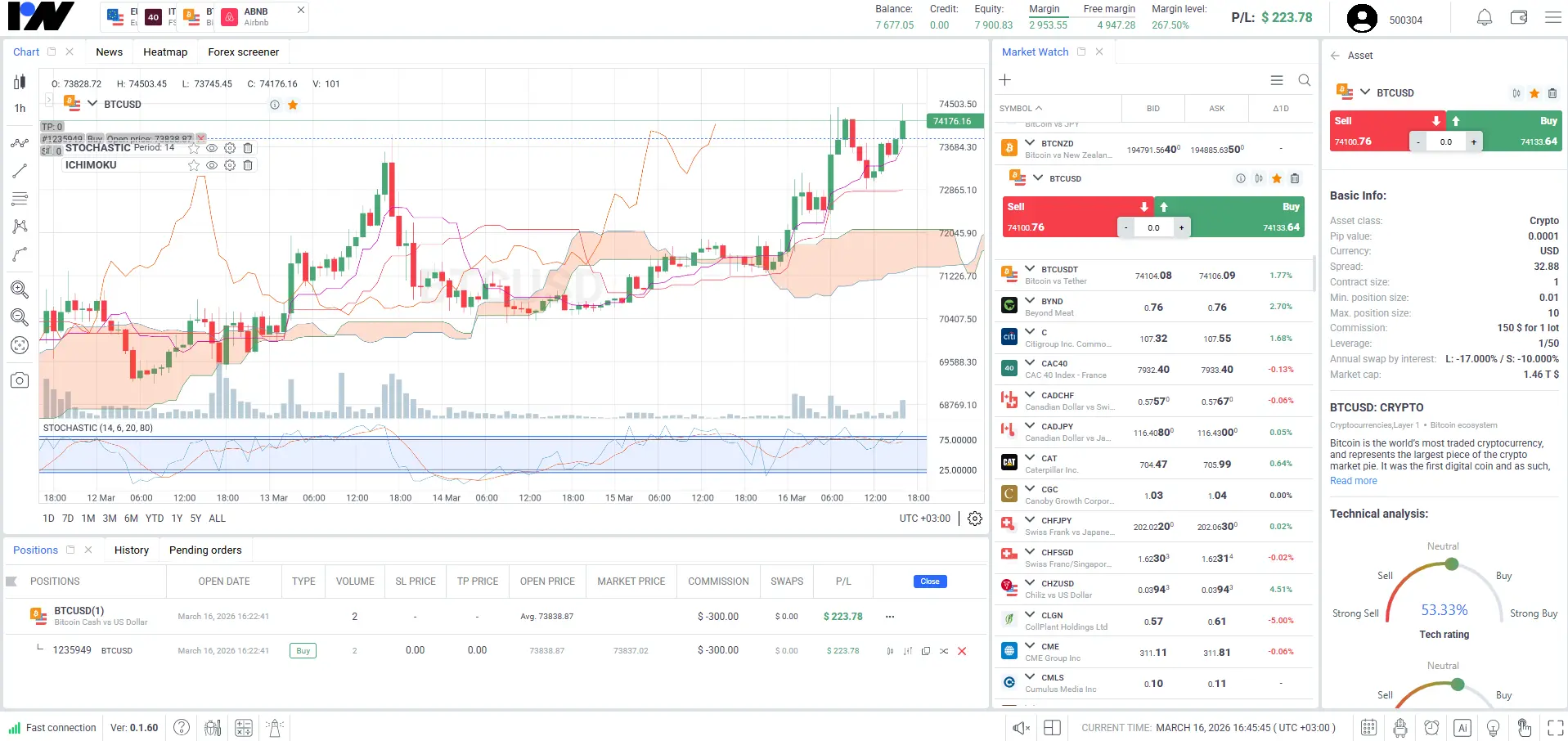The height and width of the screenshot is (741, 1568).
Task: Select the 1M timeframe range
Action: [x=88, y=519]
